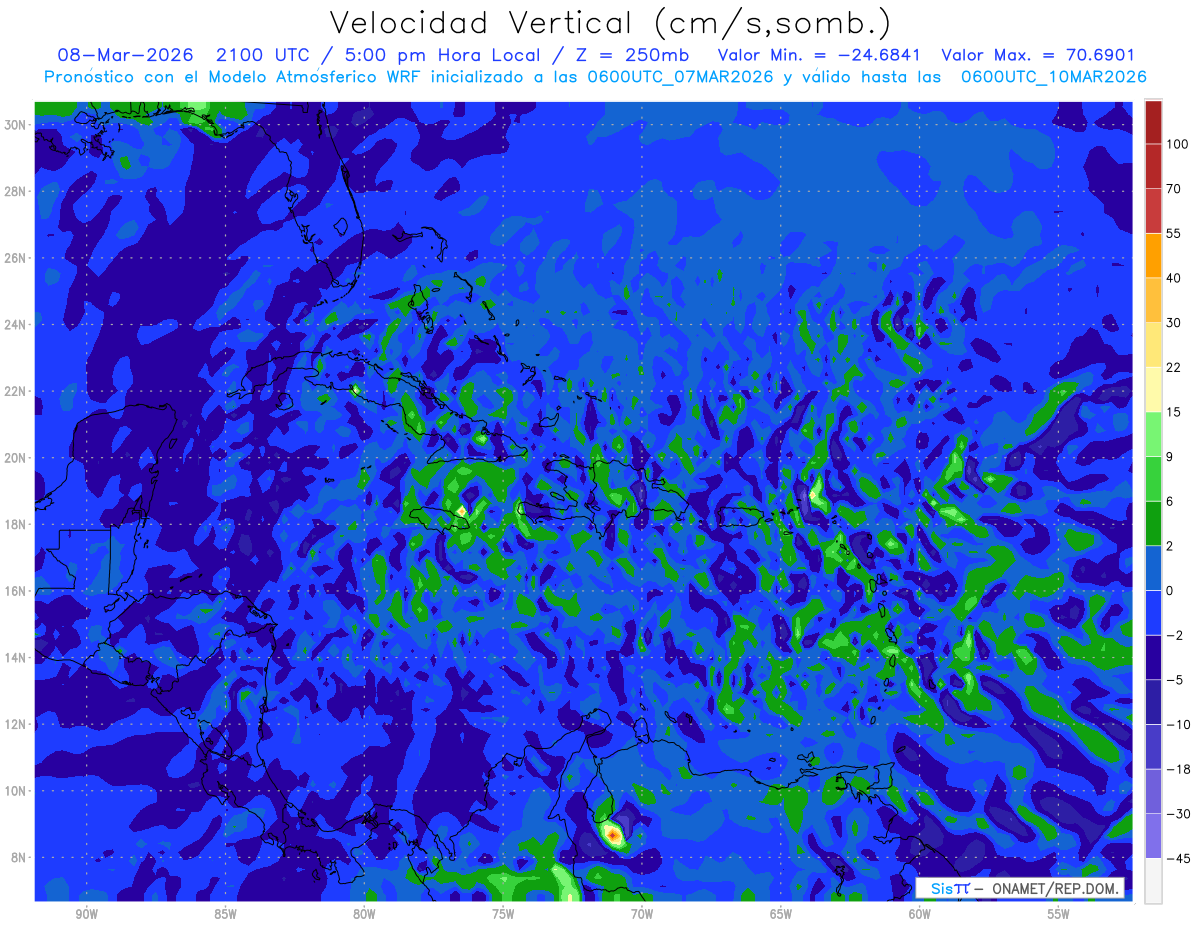Click the '90W' longitude label

pos(86,915)
